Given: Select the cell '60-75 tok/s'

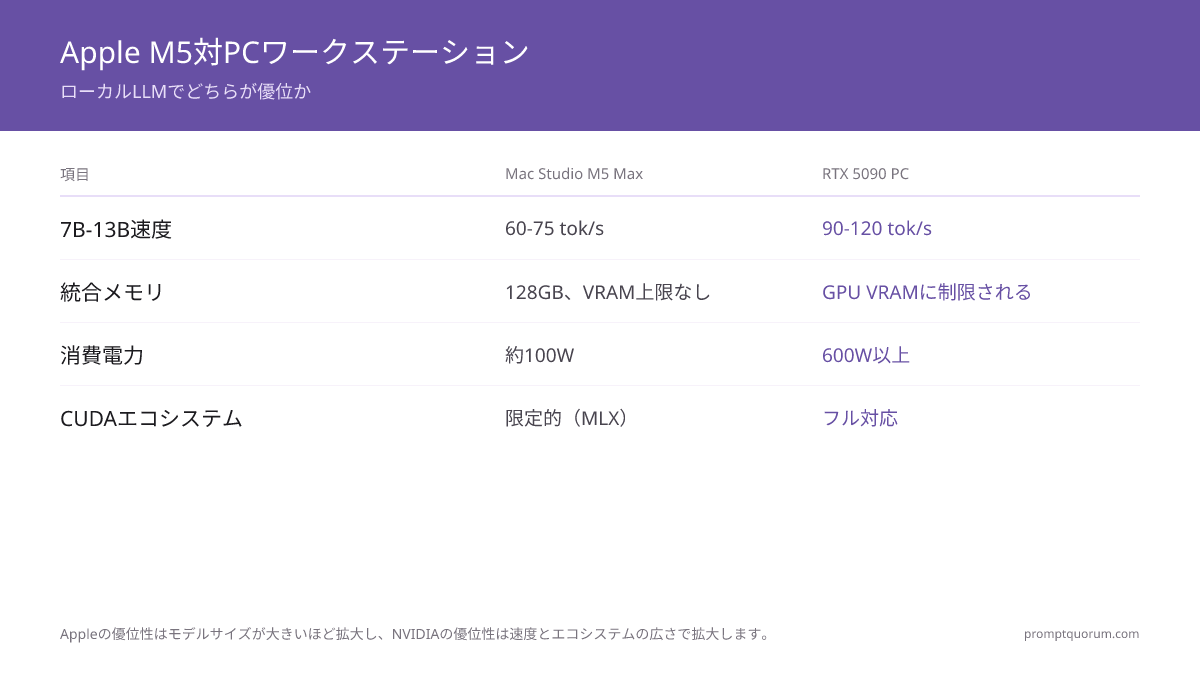Looking at the screenshot, I should 554,229.
